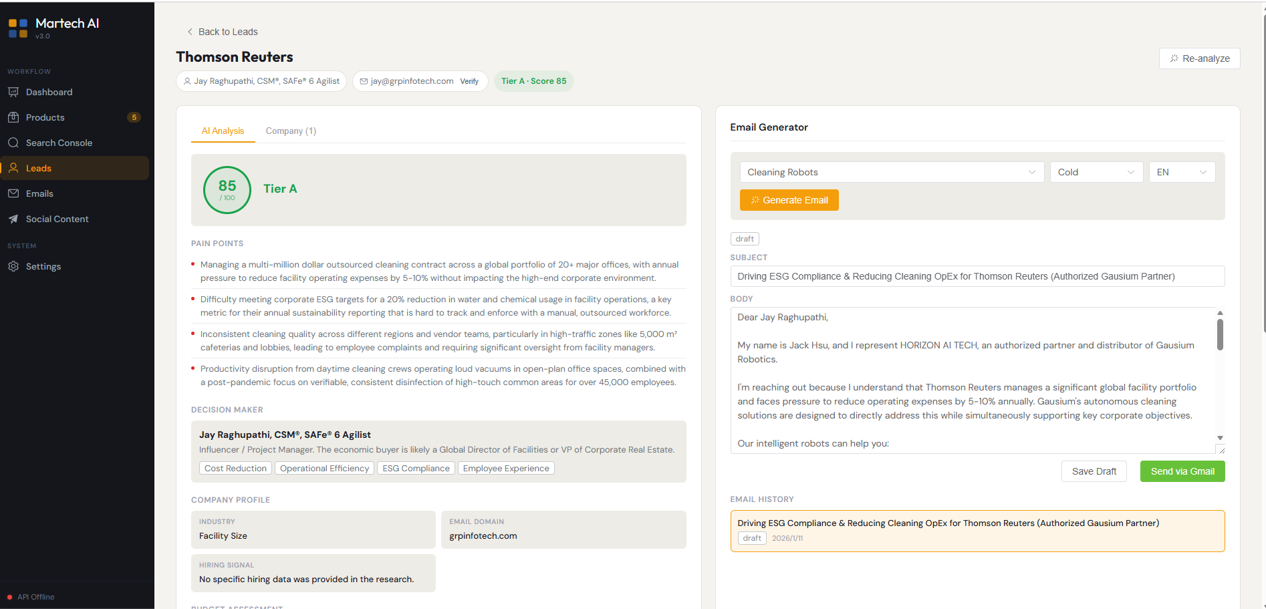The height and width of the screenshot is (609, 1266).
Task: Click the Back to Leads arrow
Action: (x=190, y=32)
